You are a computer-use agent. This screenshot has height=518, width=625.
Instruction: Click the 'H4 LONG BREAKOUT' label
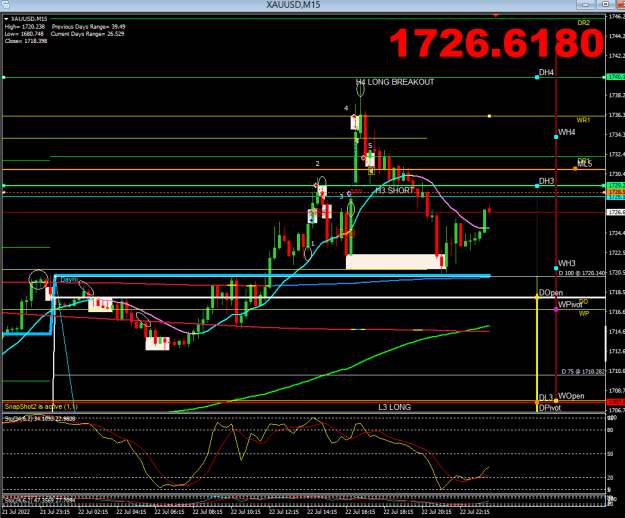[x=395, y=82]
